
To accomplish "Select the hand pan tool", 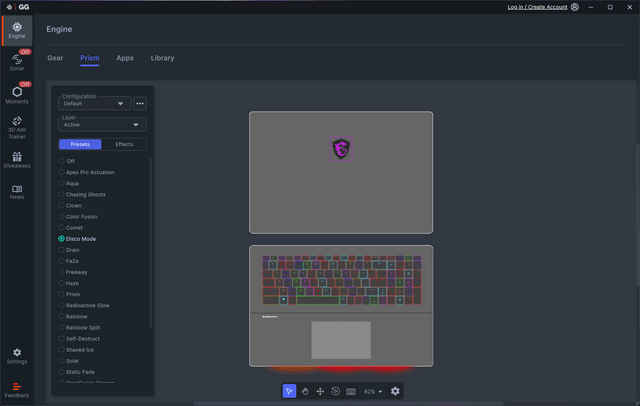I will coord(305,391).
